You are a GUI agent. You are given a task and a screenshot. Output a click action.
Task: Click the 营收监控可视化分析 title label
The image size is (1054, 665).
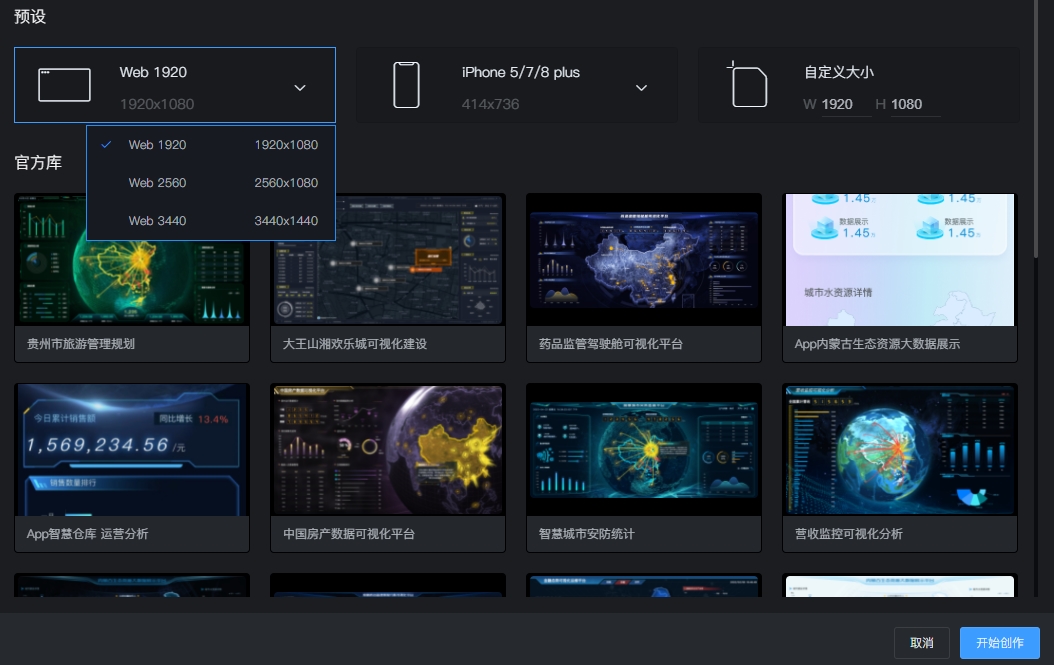[848, 534]
